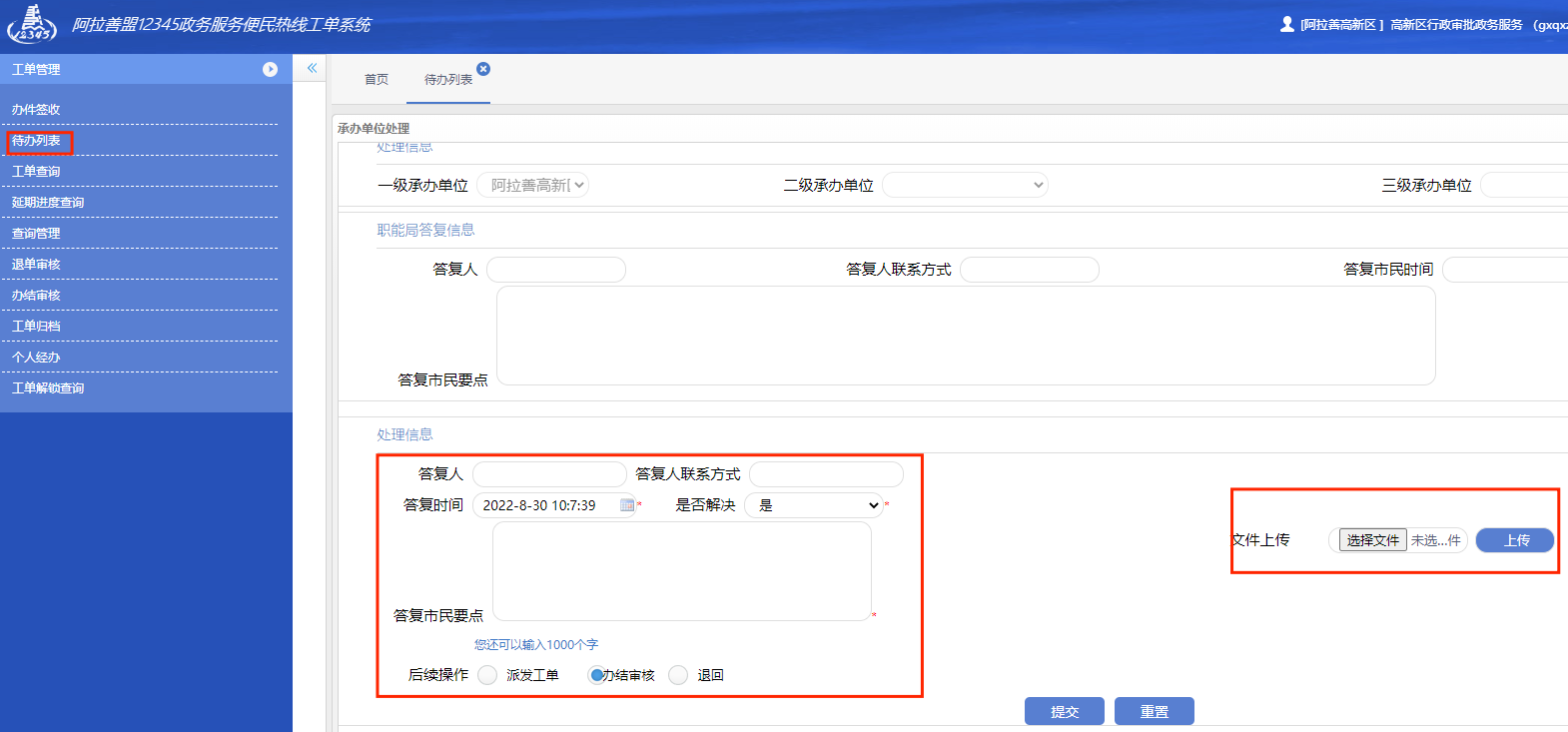
Task: Click the 选择文件 button
Action: [1372, 540]
